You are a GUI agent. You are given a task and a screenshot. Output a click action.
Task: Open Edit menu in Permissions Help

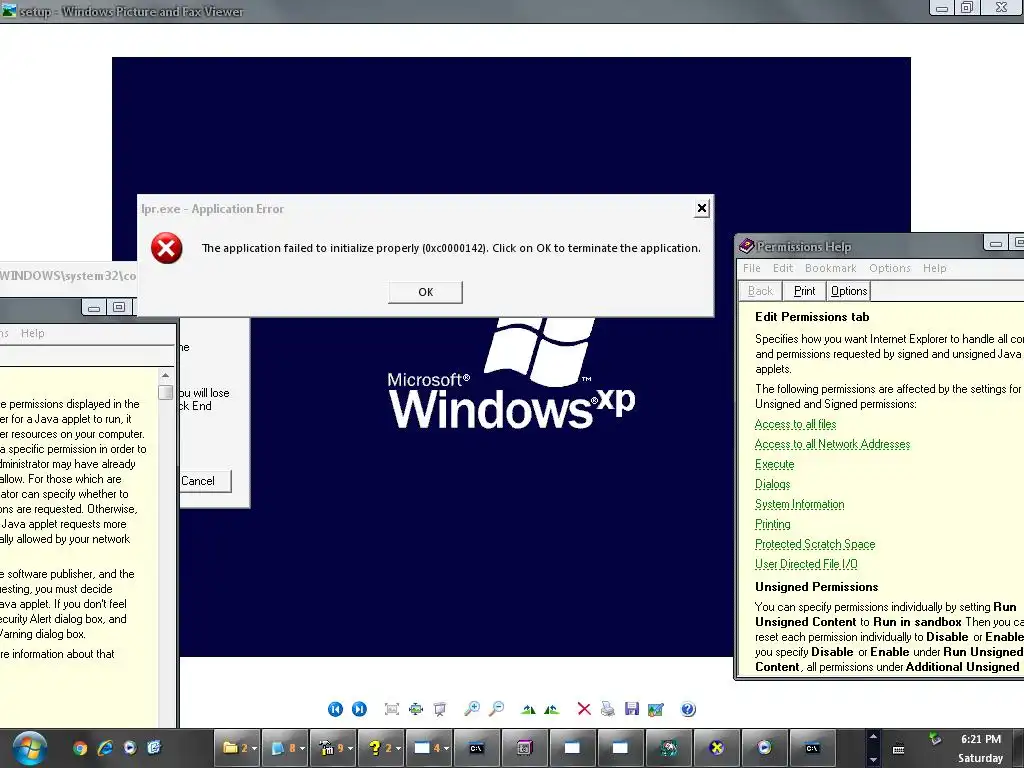[x=783, y=268]
